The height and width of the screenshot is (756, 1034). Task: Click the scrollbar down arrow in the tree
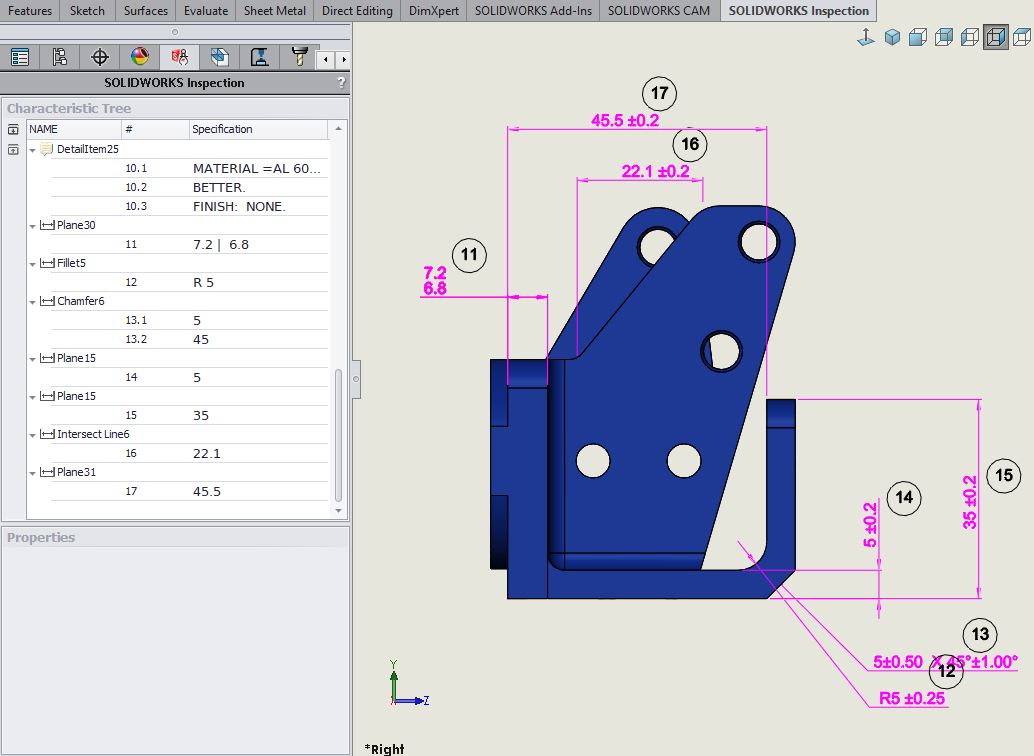coord(338,511)
